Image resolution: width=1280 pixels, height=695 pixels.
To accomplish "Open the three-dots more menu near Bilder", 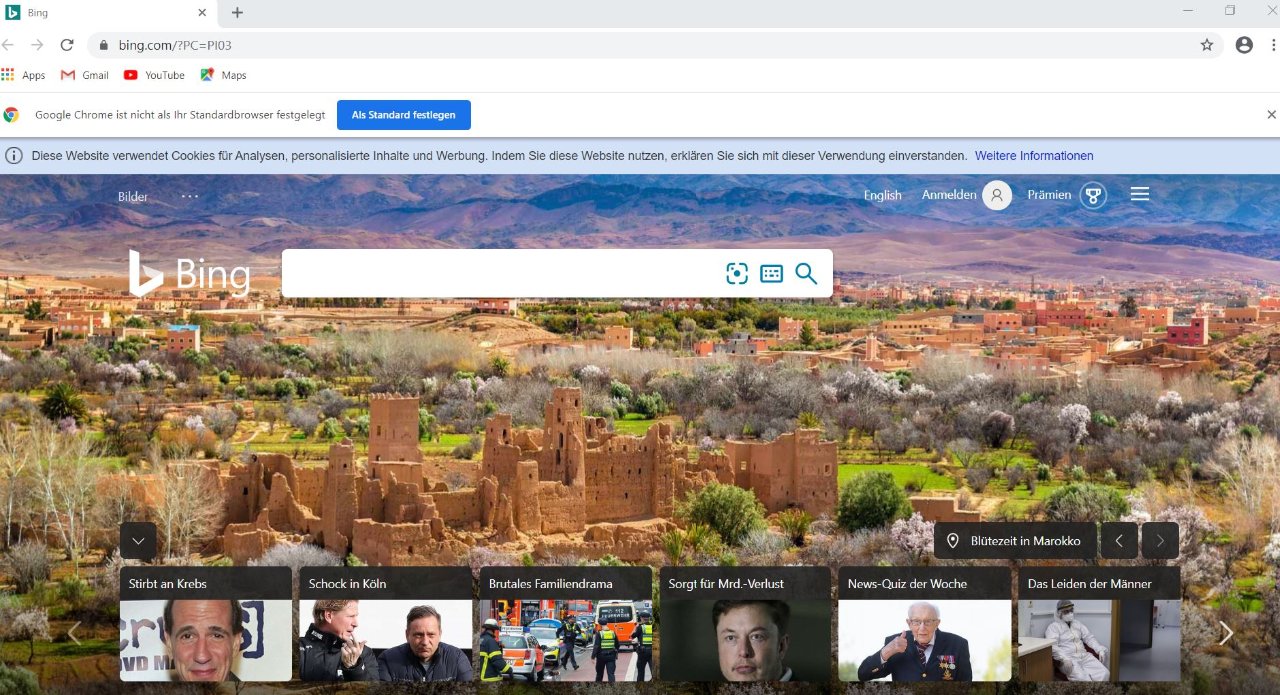I will (190, 196).
